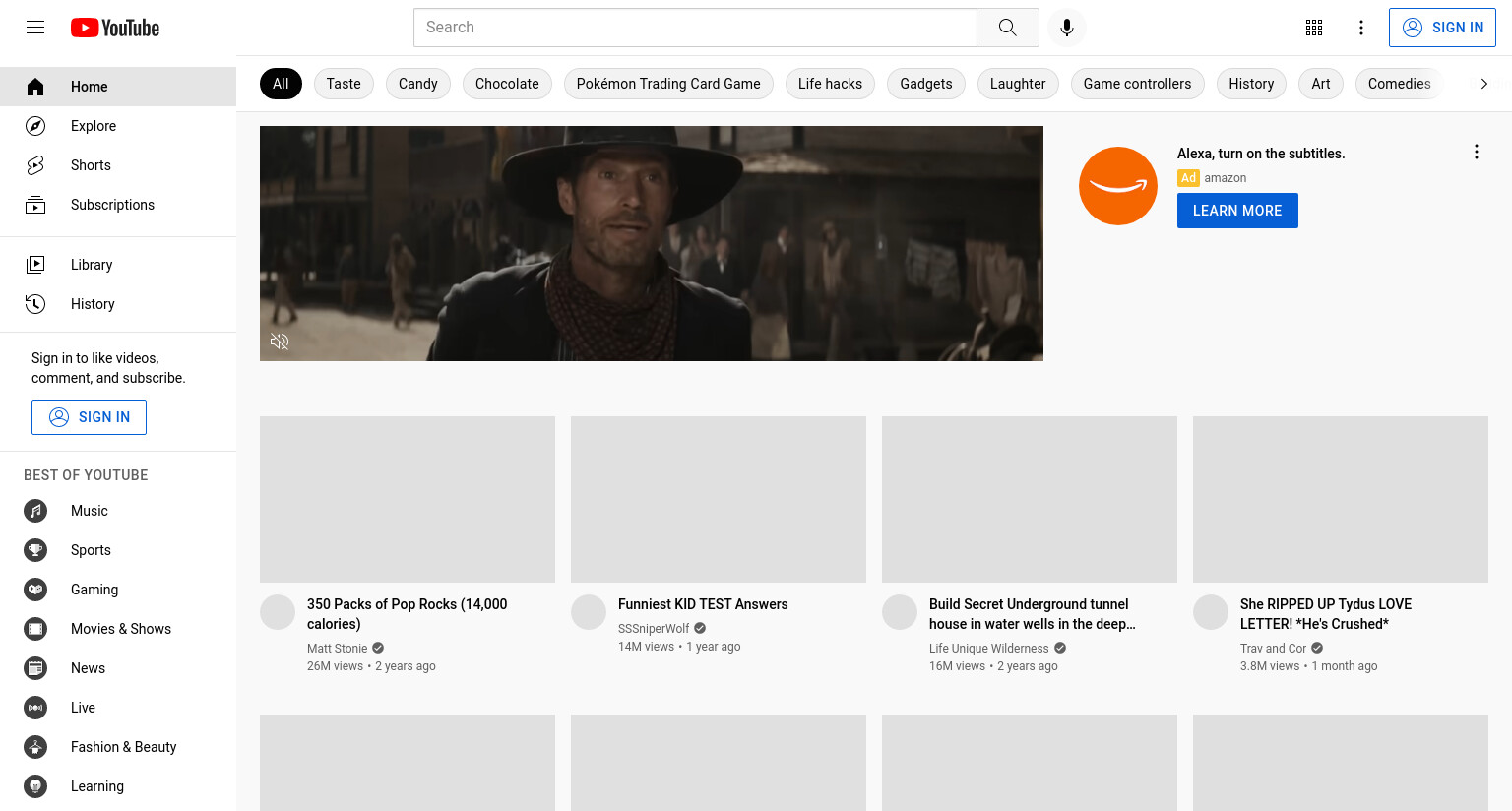The image size is (1512, 811).
Task: Start voice search with microphone
Action: (x=1067, y=28)
